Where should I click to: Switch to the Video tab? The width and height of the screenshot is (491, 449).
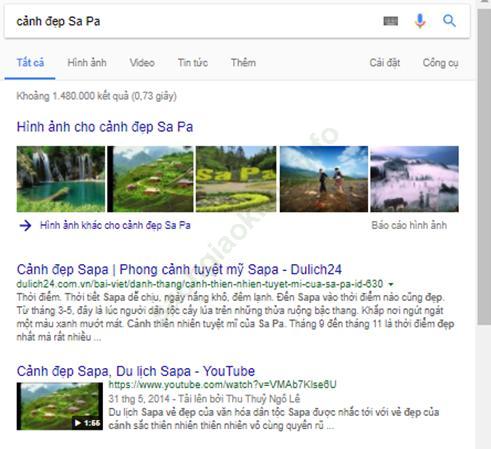pos(142,63)
